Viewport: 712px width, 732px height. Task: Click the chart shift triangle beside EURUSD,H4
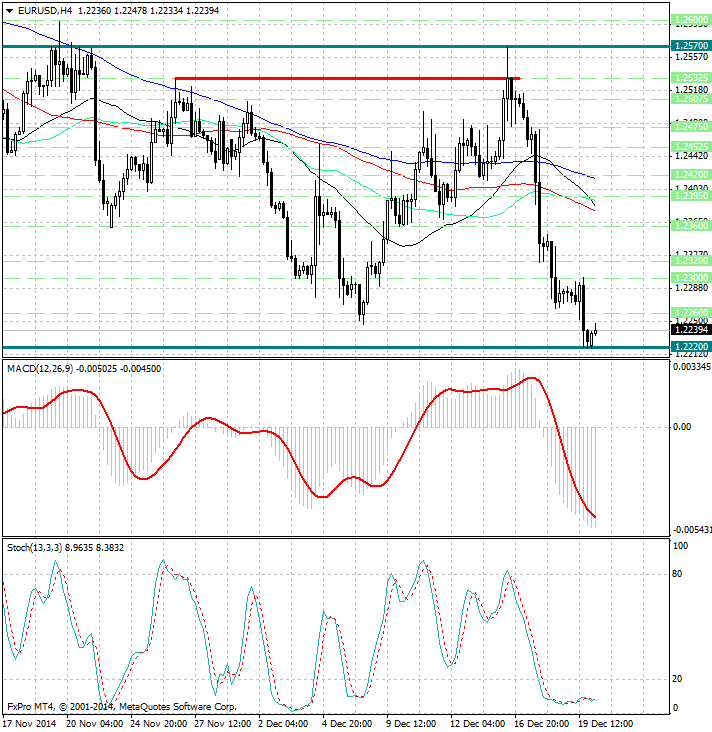(x=8, y=9)
